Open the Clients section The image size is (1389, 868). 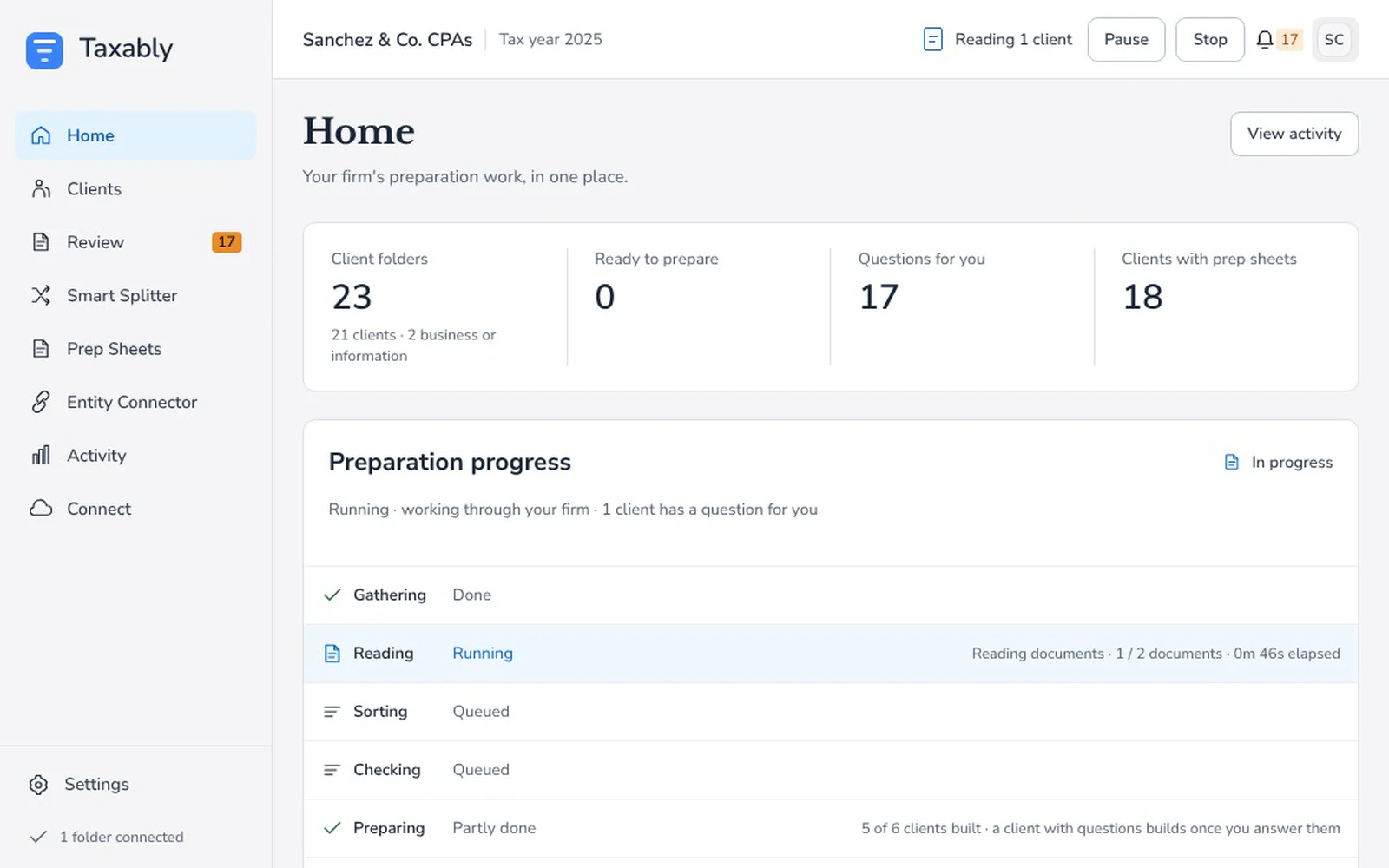pos(135,189)
